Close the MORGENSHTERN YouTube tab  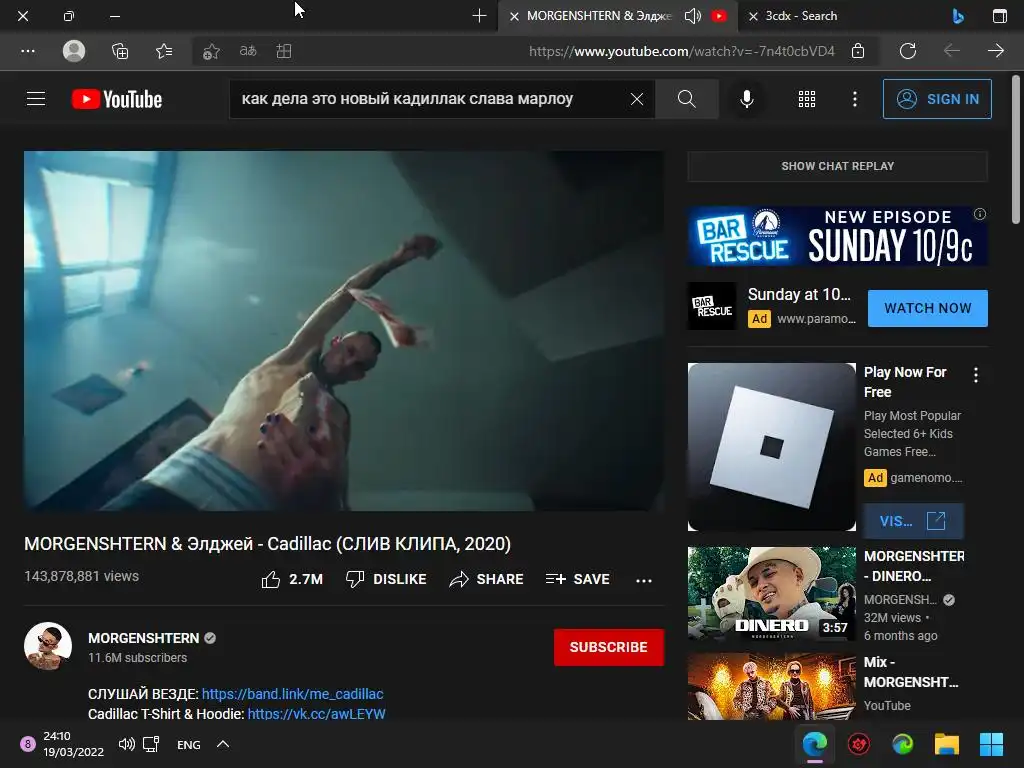tap(514, 16)
